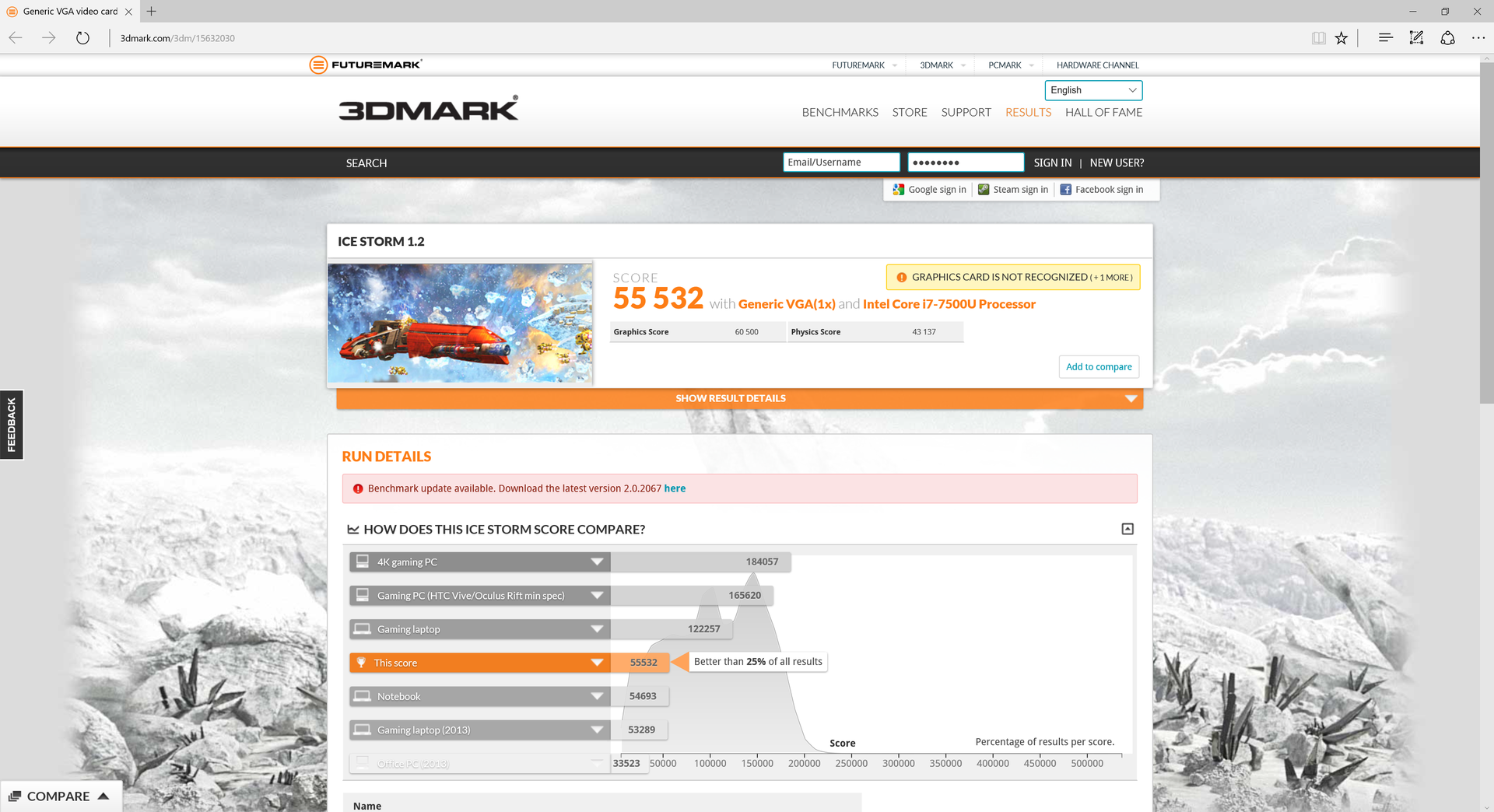Click Add to compare button
Image resolution: width=1494 pixels, height=812 pixels.
(x=1099, y=366)
